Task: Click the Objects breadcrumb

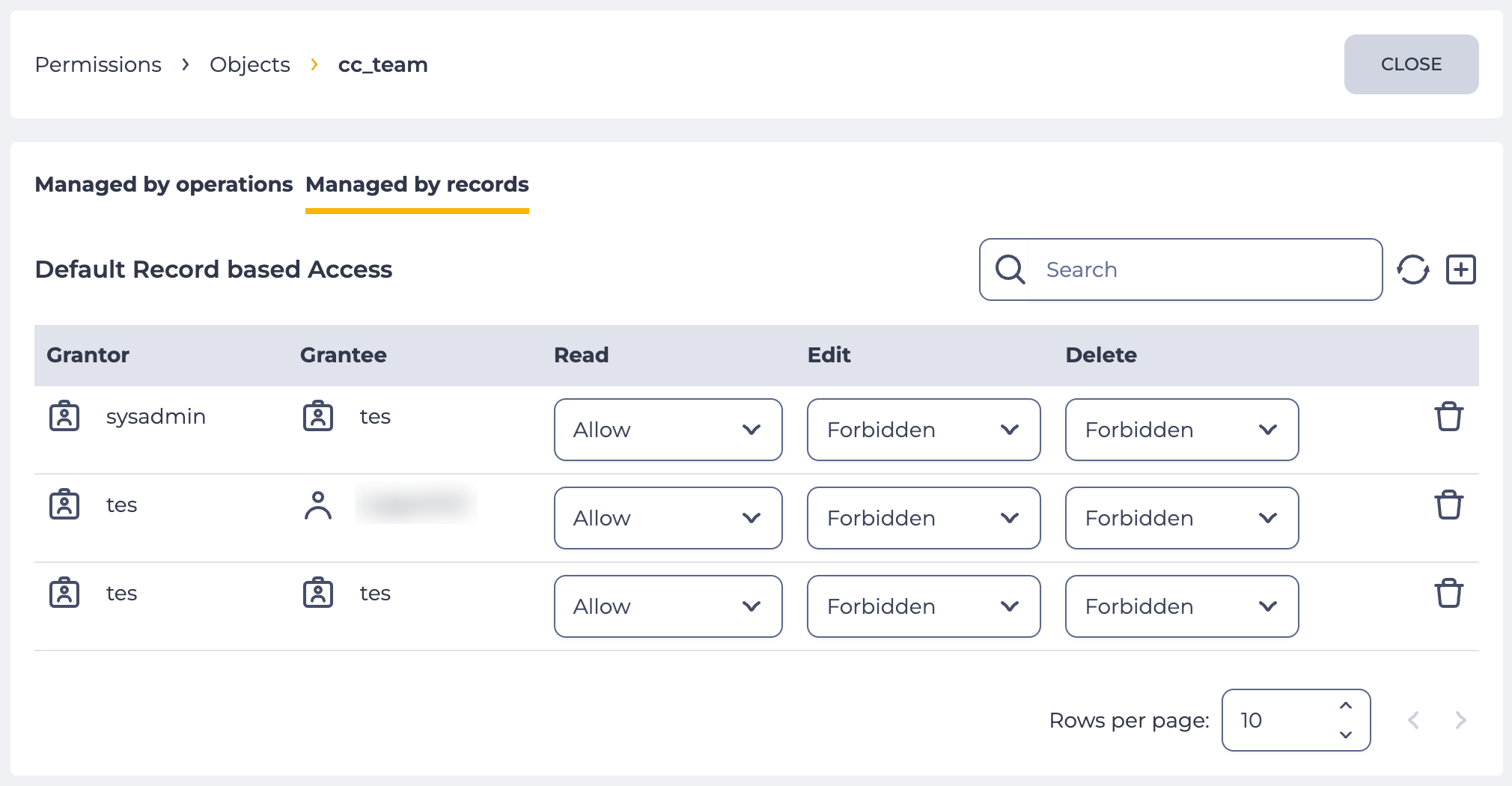Action: (250, 64)
